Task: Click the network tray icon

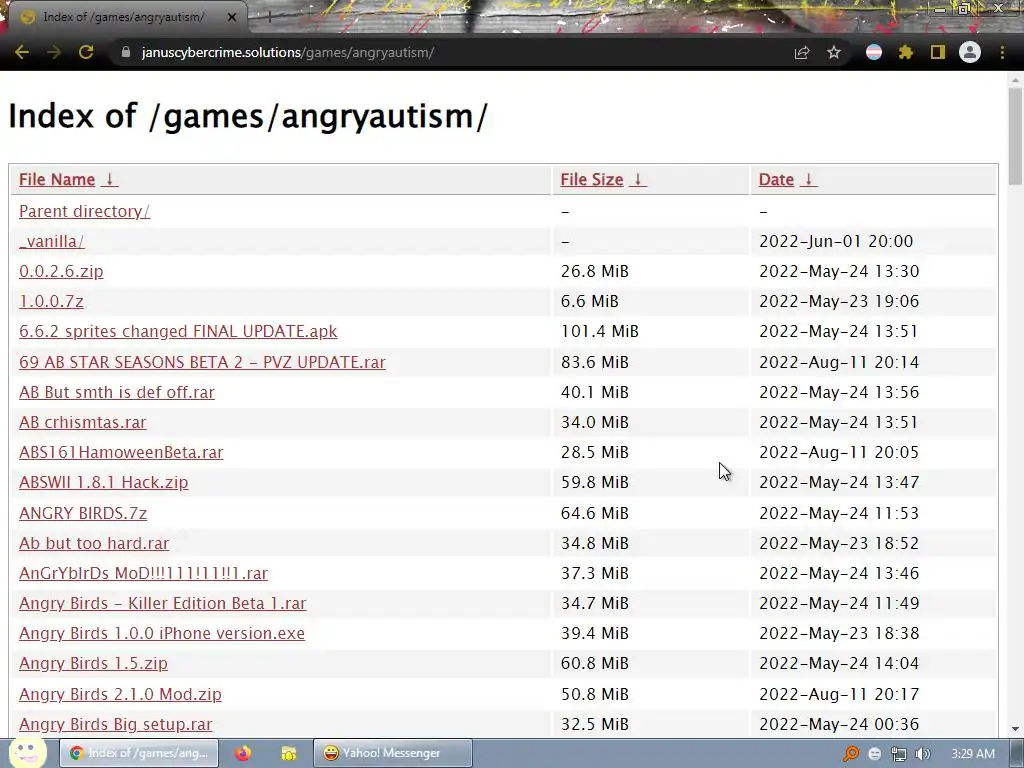Action: click(899, 754)
